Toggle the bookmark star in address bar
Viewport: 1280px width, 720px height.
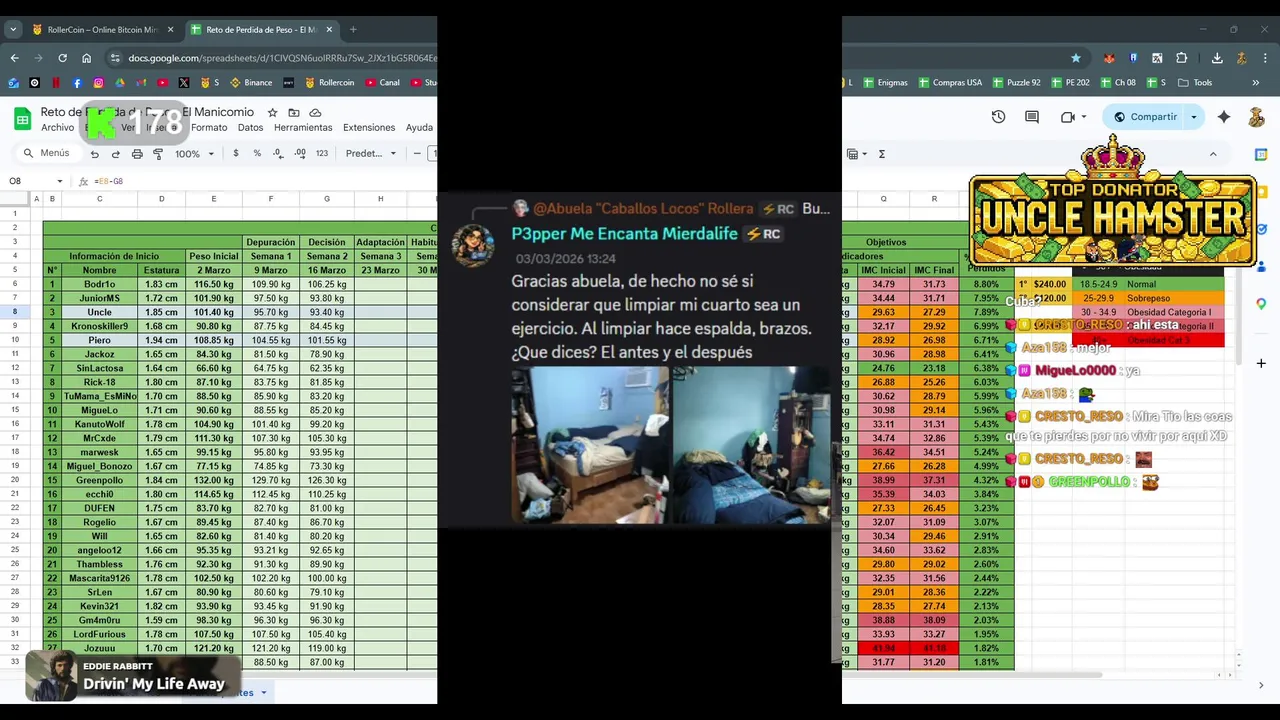coord(1076,58)
